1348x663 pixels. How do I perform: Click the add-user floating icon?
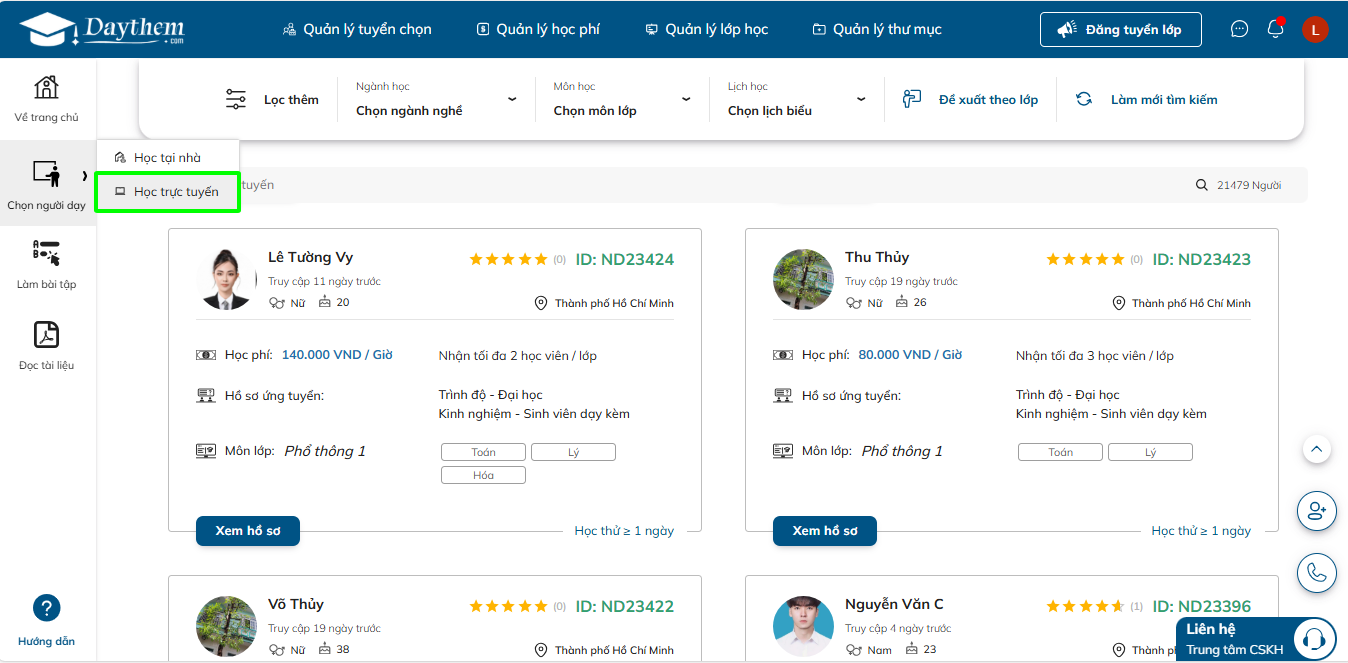point(1317,511)
